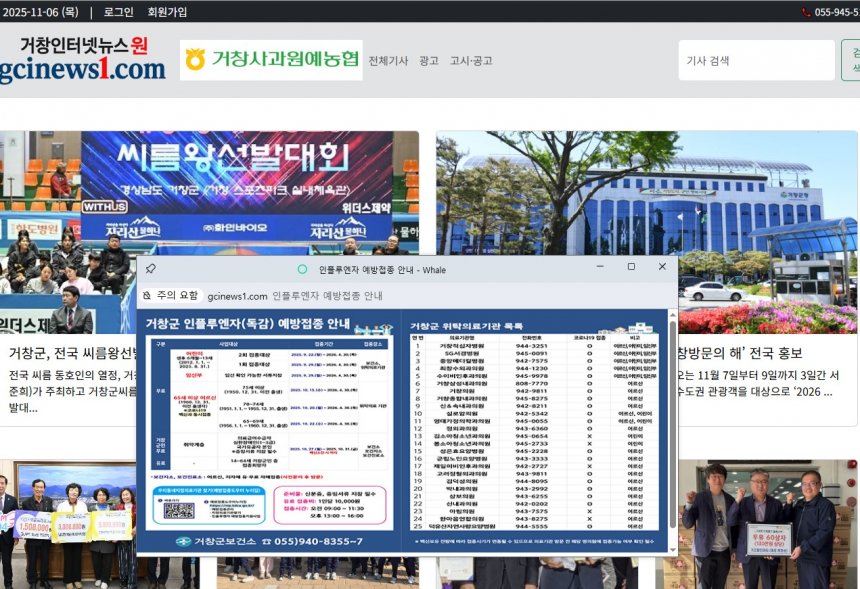Open the 회원가입 sign-up link
Screen dimensions: 860x589
point(167,12)
